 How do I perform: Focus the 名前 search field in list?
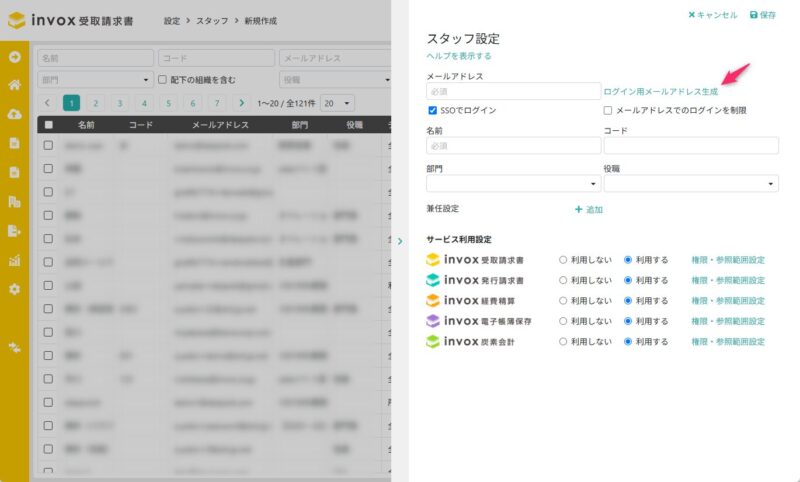pyautogui.click(x=95, y=58)
